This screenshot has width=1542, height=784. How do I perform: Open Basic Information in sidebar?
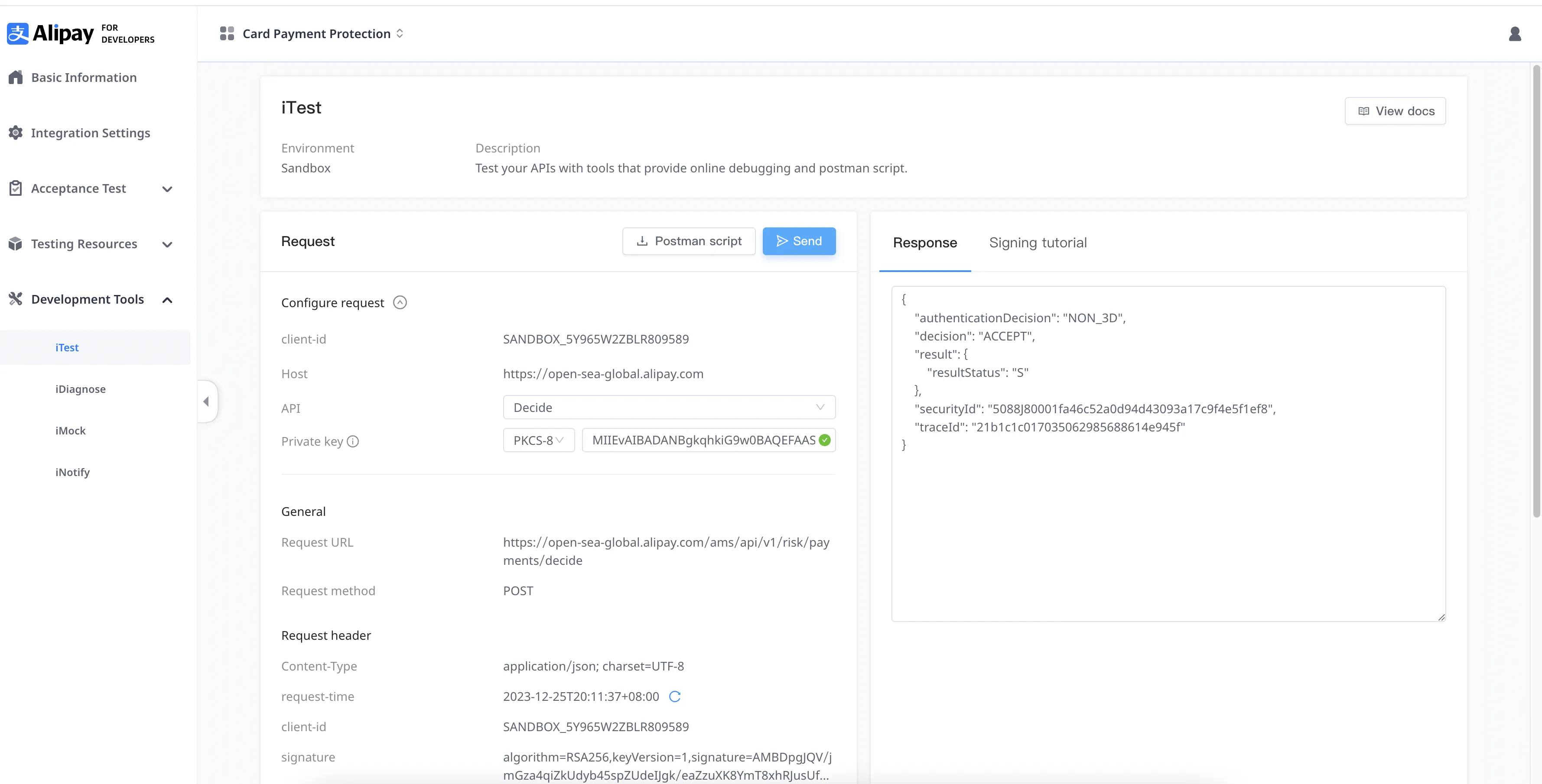pyautogui.click(x=84, y=77)
